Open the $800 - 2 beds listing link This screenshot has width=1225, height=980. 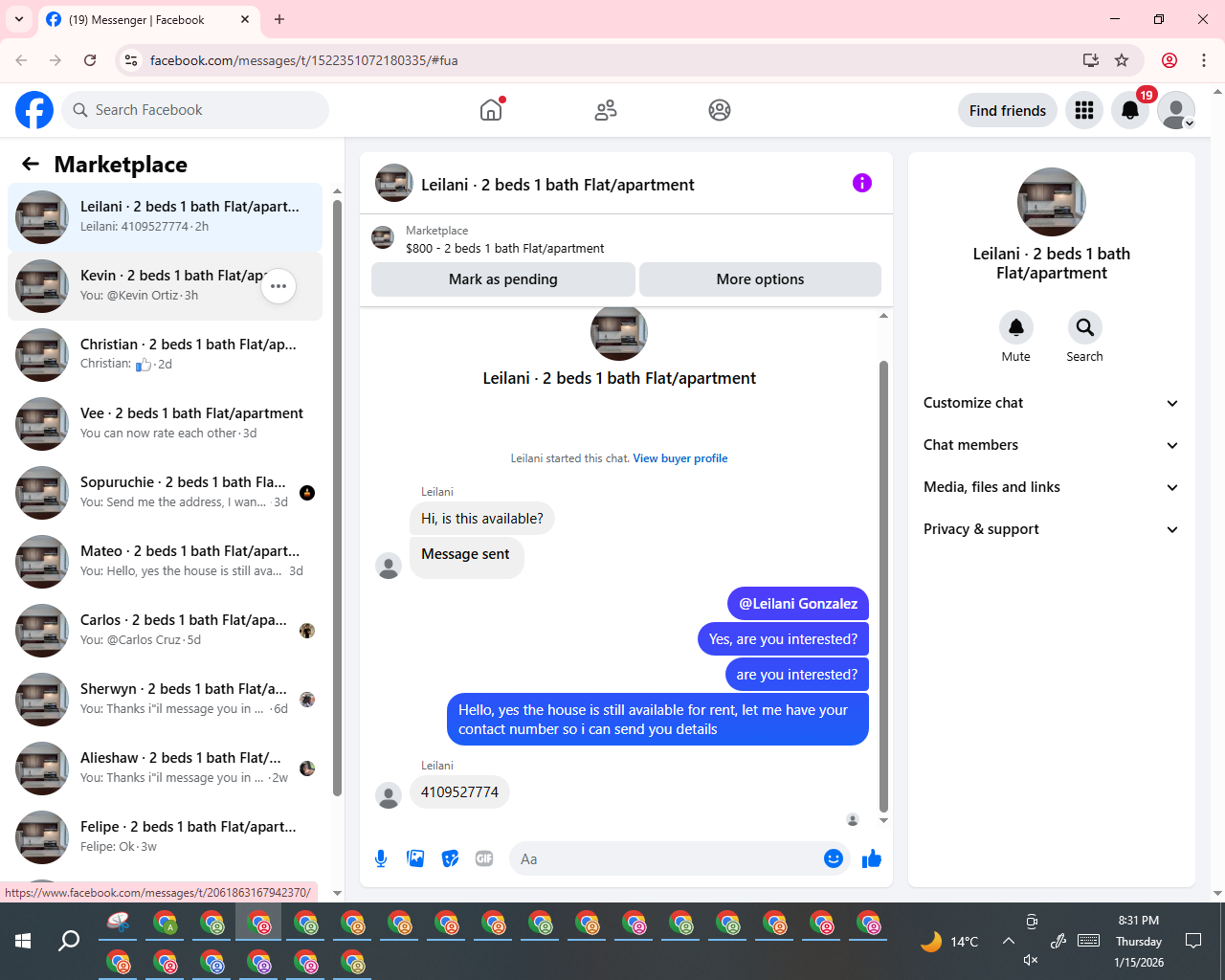click(x=504, y=248)
